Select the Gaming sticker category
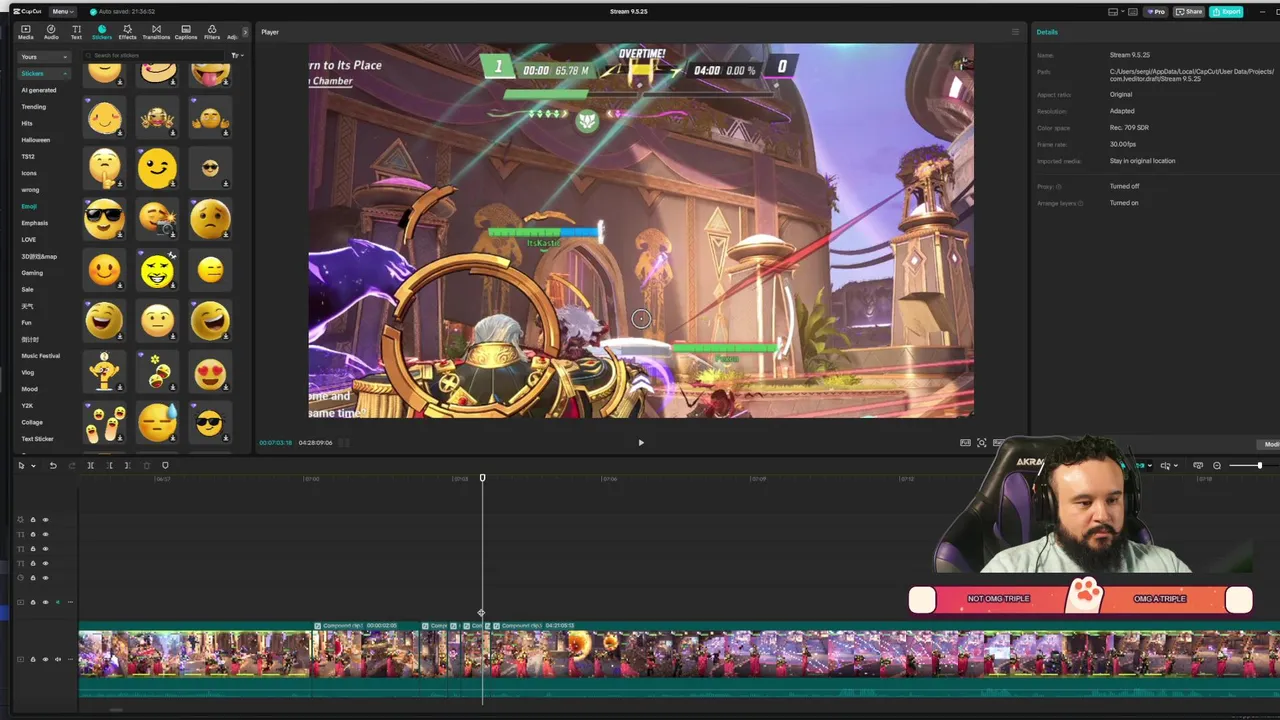This screenshot has height=720, width=1280. click(32, 273)
